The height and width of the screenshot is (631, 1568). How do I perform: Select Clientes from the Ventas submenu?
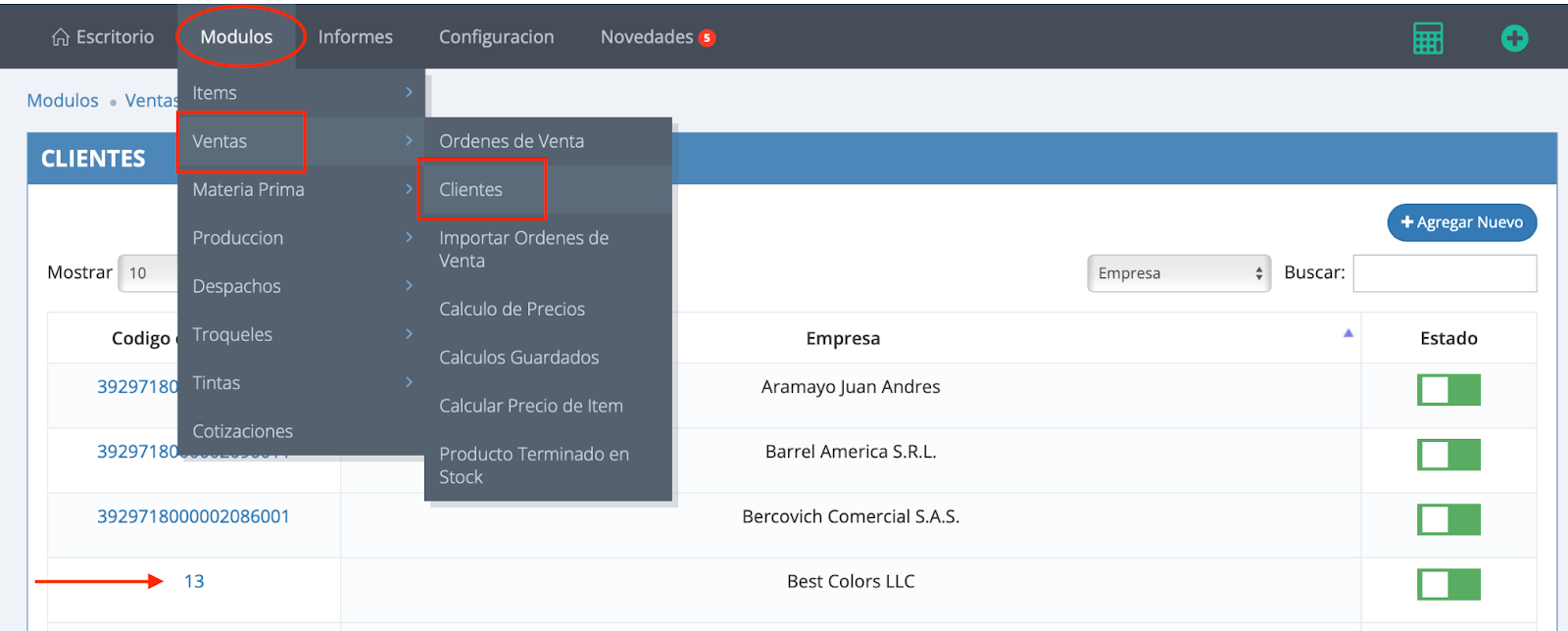click(x=471, y=190)
